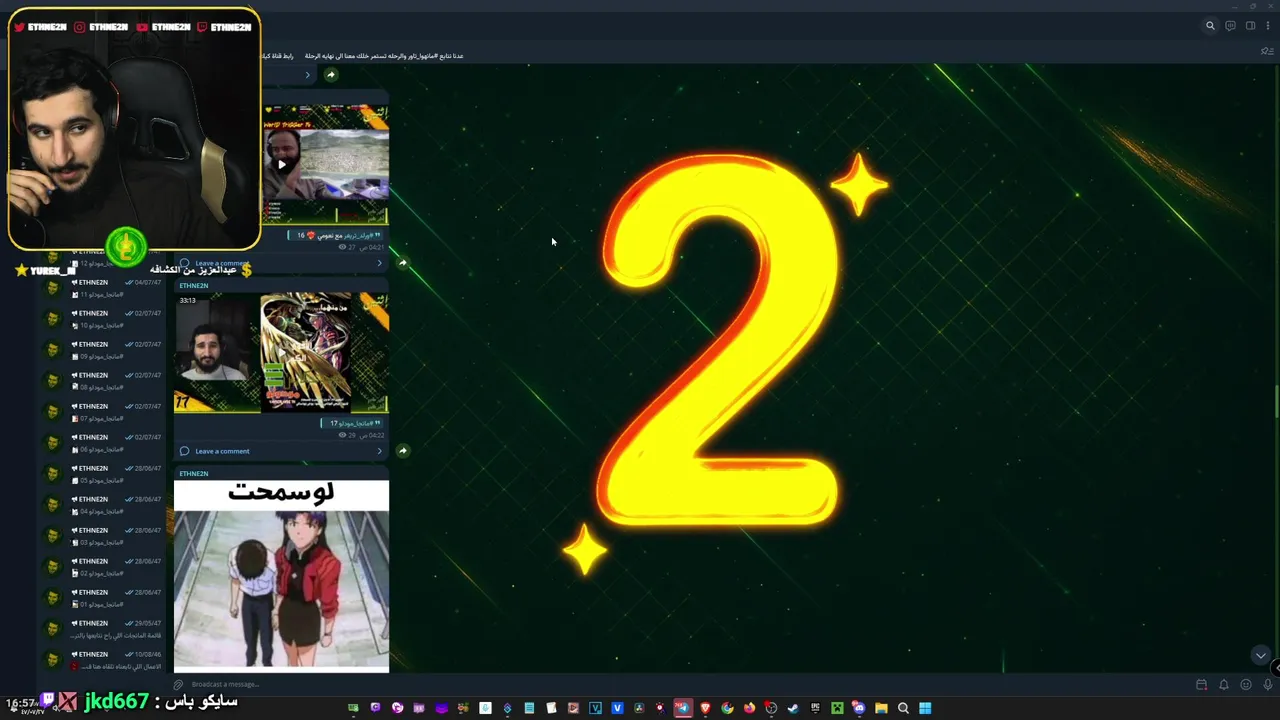Click the chat vertical scrollbar thumb
This screenshot has height=720, width=1280.
(1276, 402)
